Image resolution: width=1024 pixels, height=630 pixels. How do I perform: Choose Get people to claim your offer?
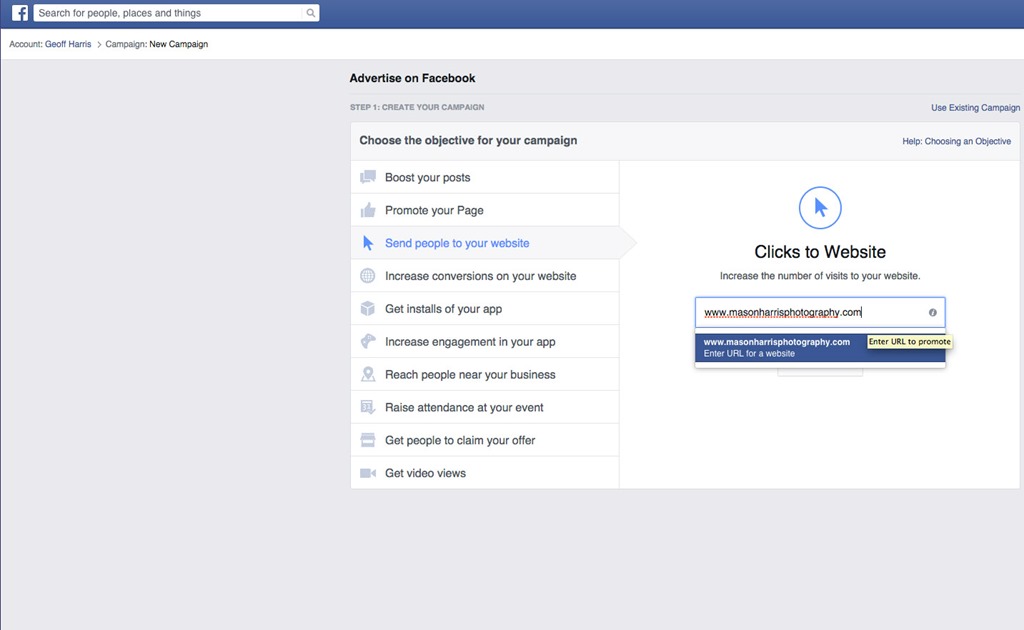(x=460, y=440)
